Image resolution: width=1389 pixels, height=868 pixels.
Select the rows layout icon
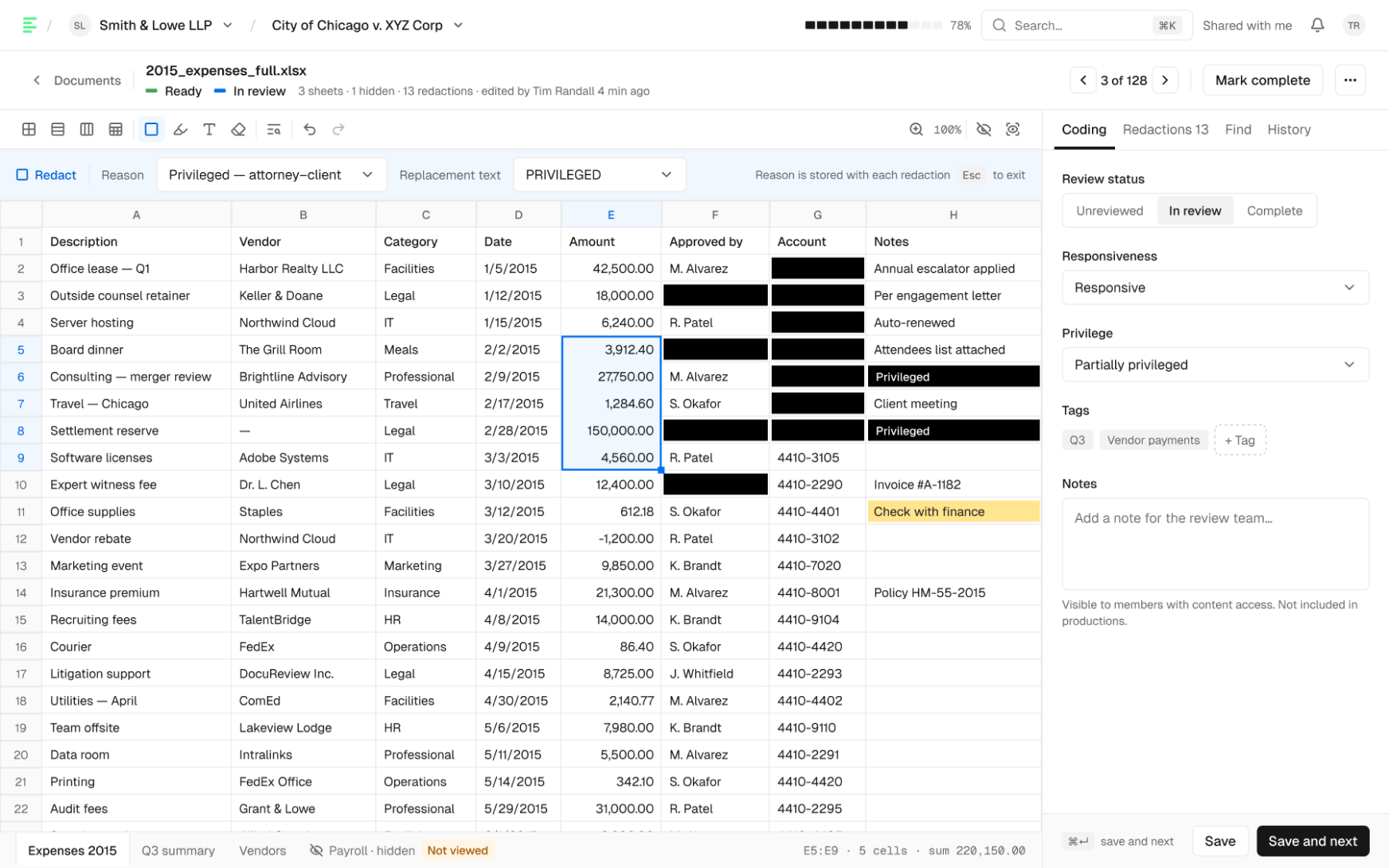click(x=57, y=129)
